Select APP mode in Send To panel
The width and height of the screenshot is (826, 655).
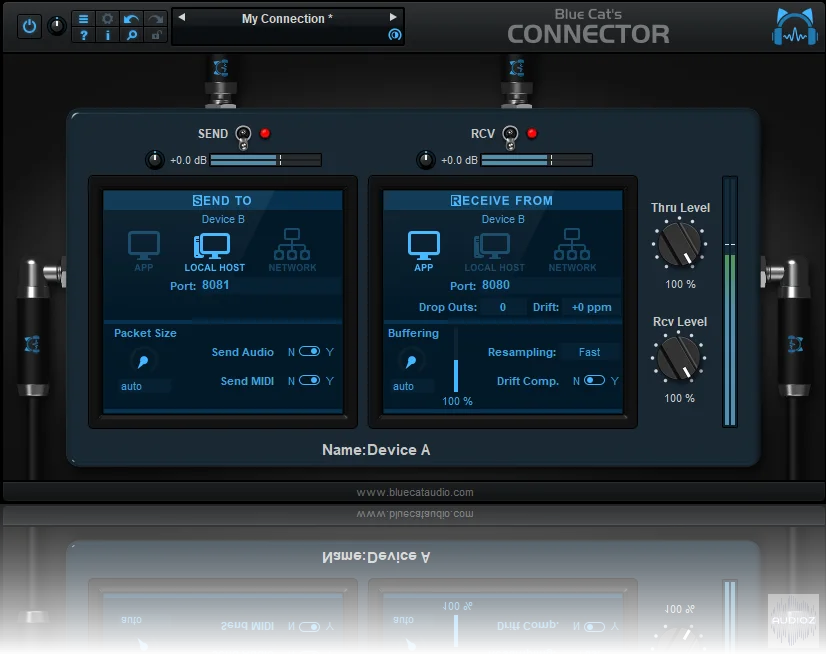[144, 251]
